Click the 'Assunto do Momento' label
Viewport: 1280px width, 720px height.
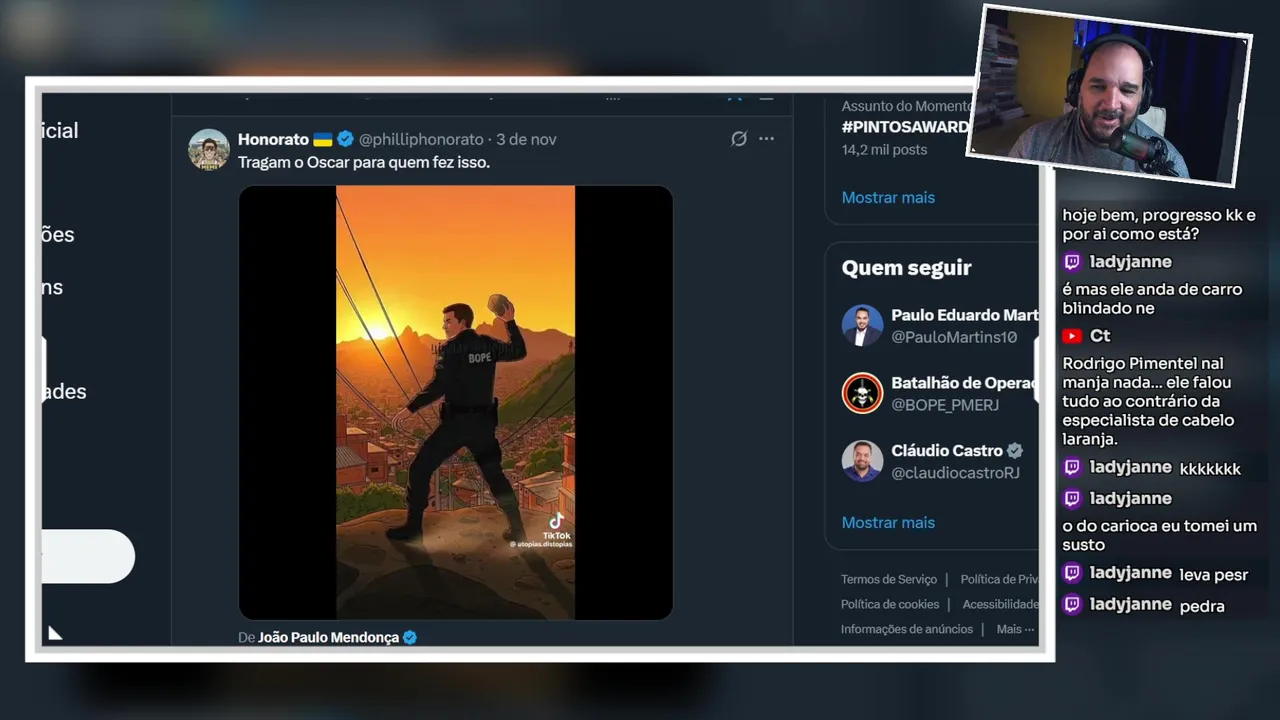(x=906, y=106)
